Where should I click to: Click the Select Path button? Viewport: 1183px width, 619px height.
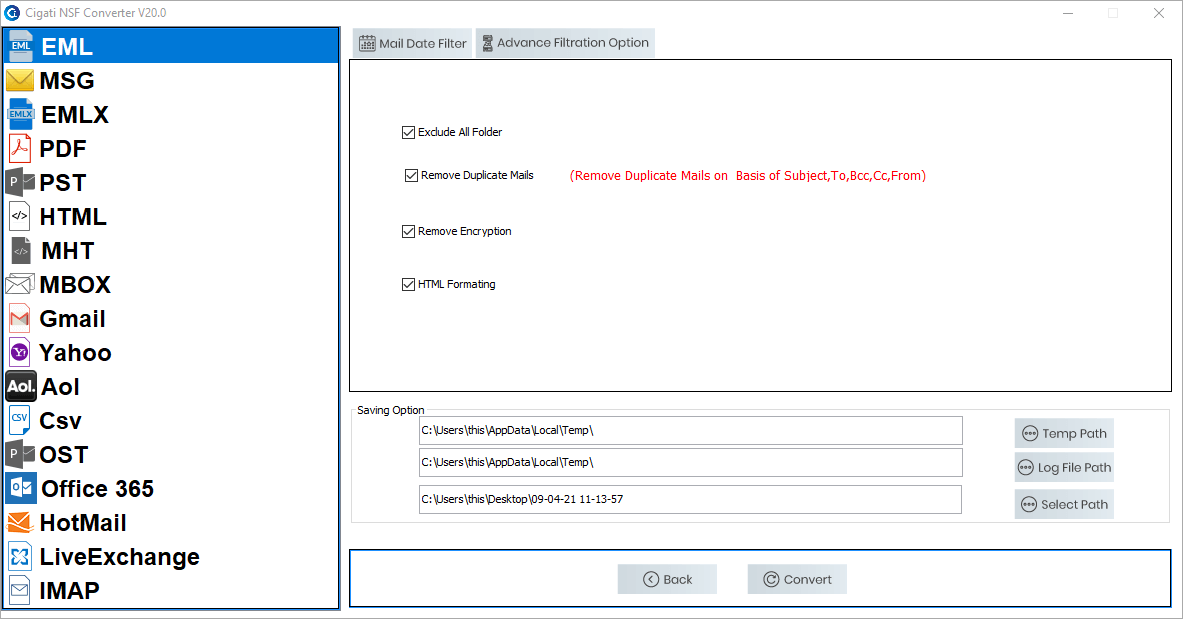[x=1064, y=504]
